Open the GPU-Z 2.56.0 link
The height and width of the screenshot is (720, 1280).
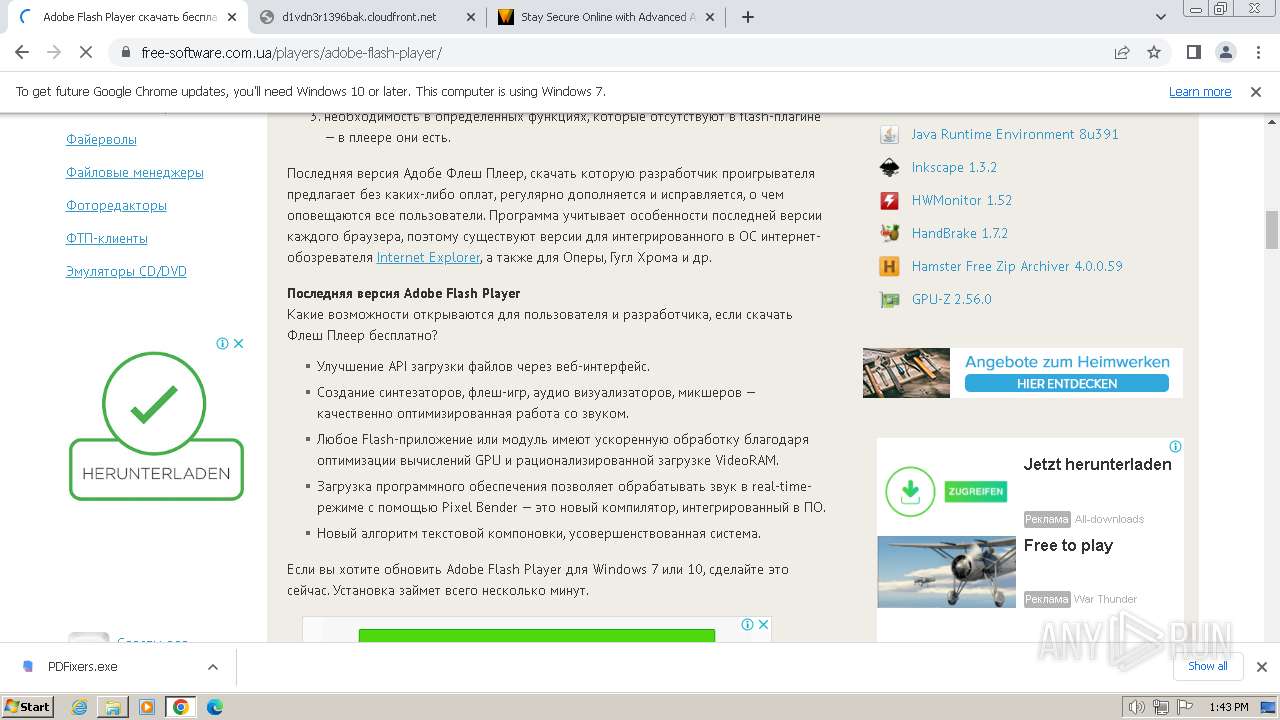point(952,299)
